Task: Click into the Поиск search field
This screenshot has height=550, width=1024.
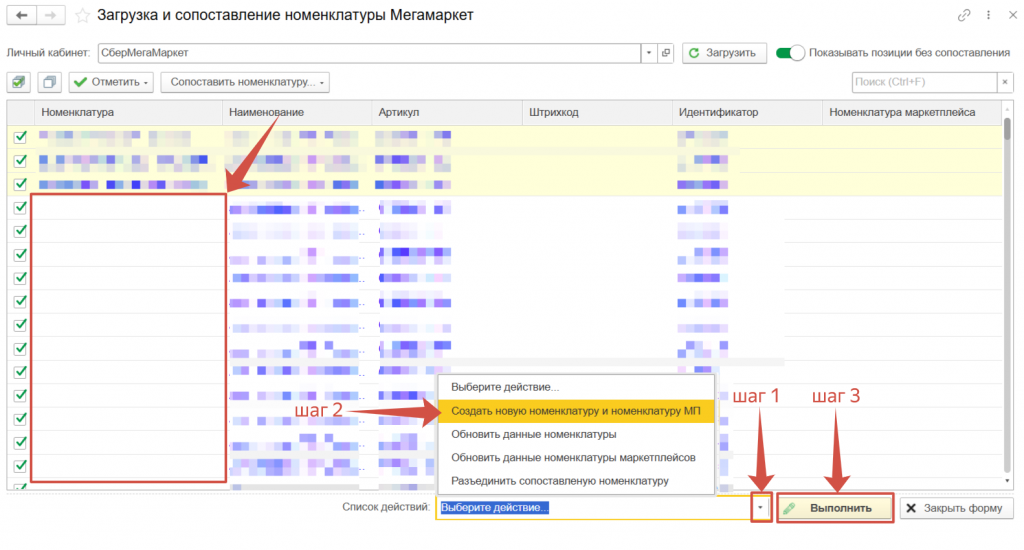Action: point(922,82)
